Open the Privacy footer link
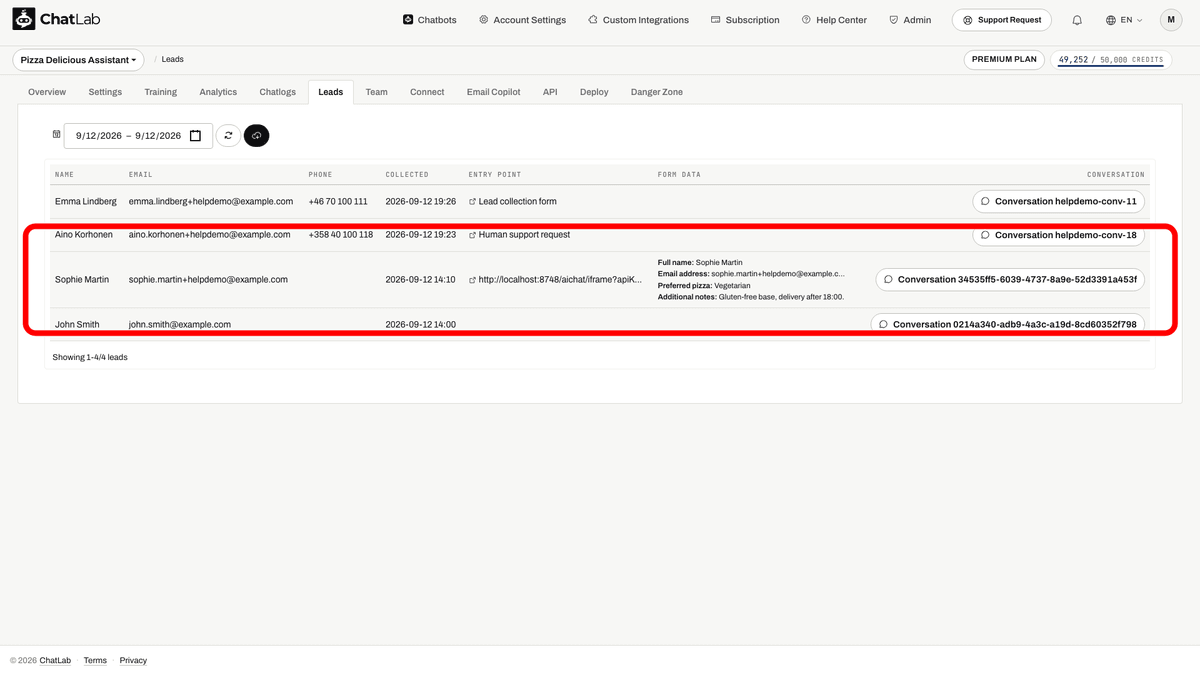This screenshot has height=675, width=1200. click(133, 660)
